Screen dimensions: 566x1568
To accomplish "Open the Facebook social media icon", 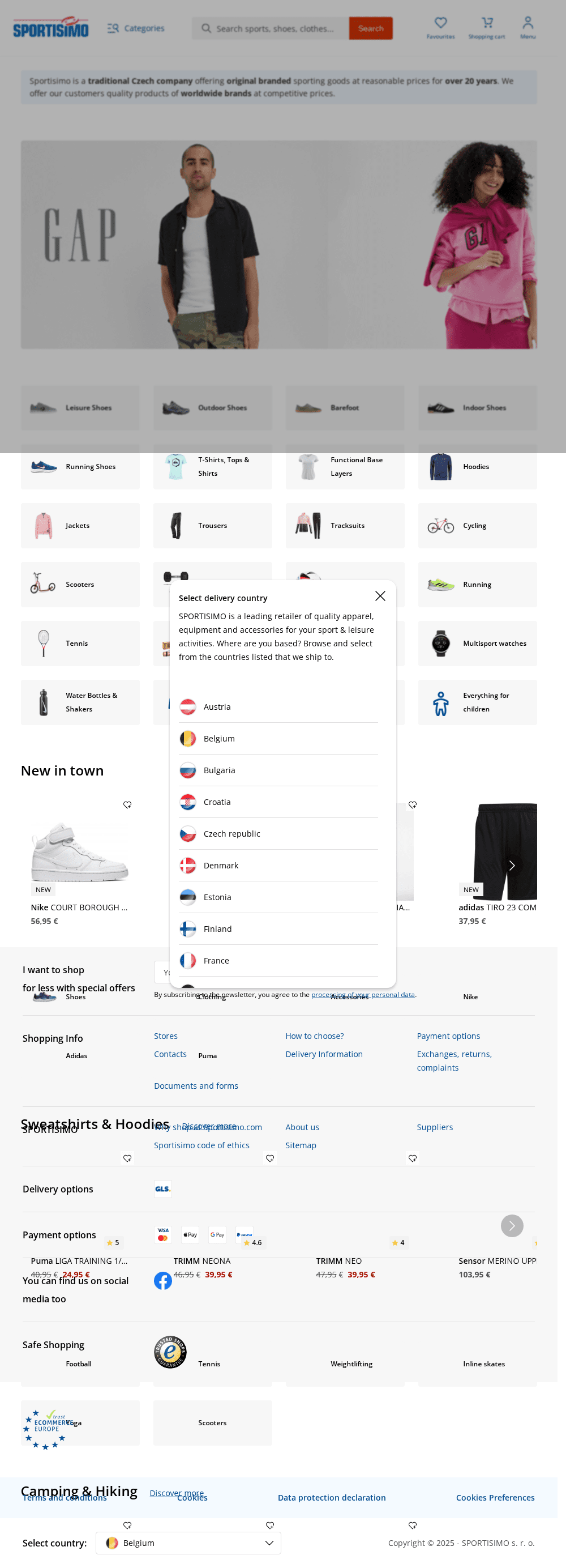I will pyautogui.click(x=163, y=1281).
